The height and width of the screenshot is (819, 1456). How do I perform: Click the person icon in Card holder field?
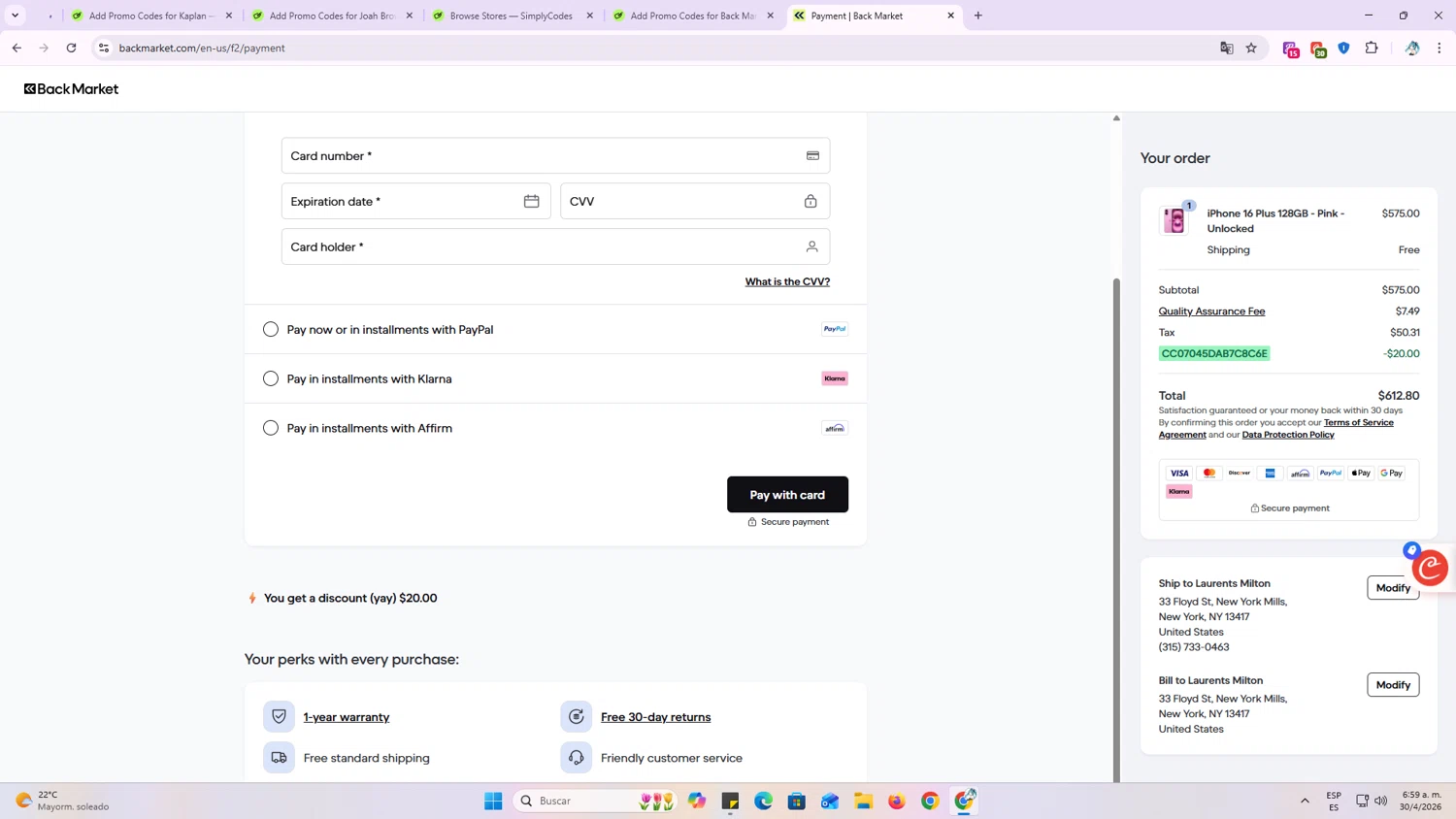pyautogui.click(x=811, y=246)
